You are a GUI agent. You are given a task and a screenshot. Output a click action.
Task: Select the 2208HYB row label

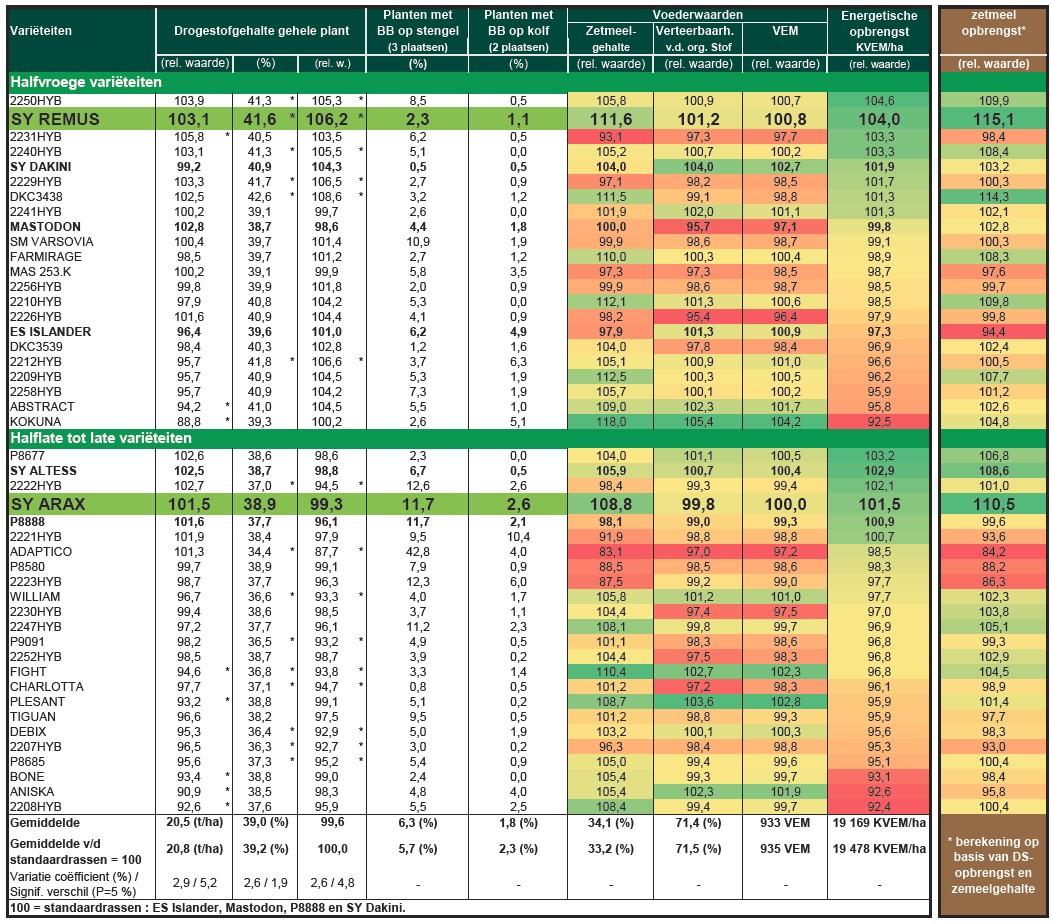click(x=36, y=807)
